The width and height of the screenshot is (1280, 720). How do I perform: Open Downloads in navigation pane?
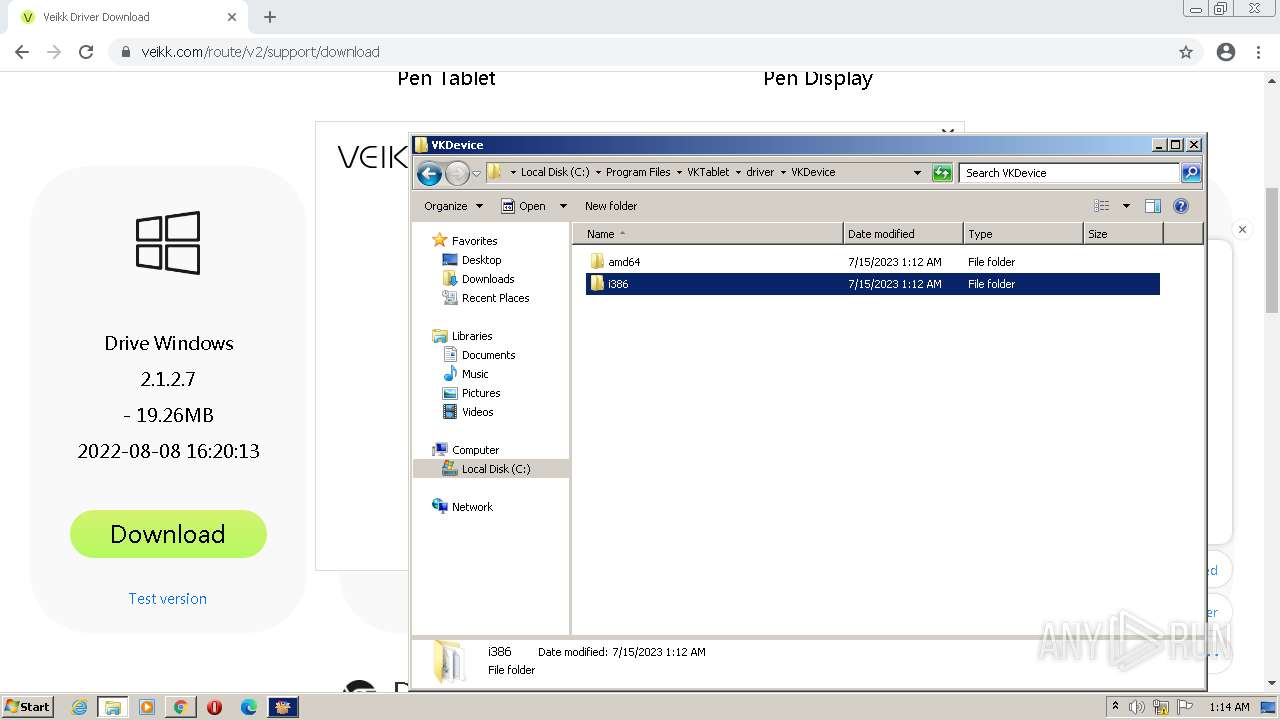click(488, 279)
